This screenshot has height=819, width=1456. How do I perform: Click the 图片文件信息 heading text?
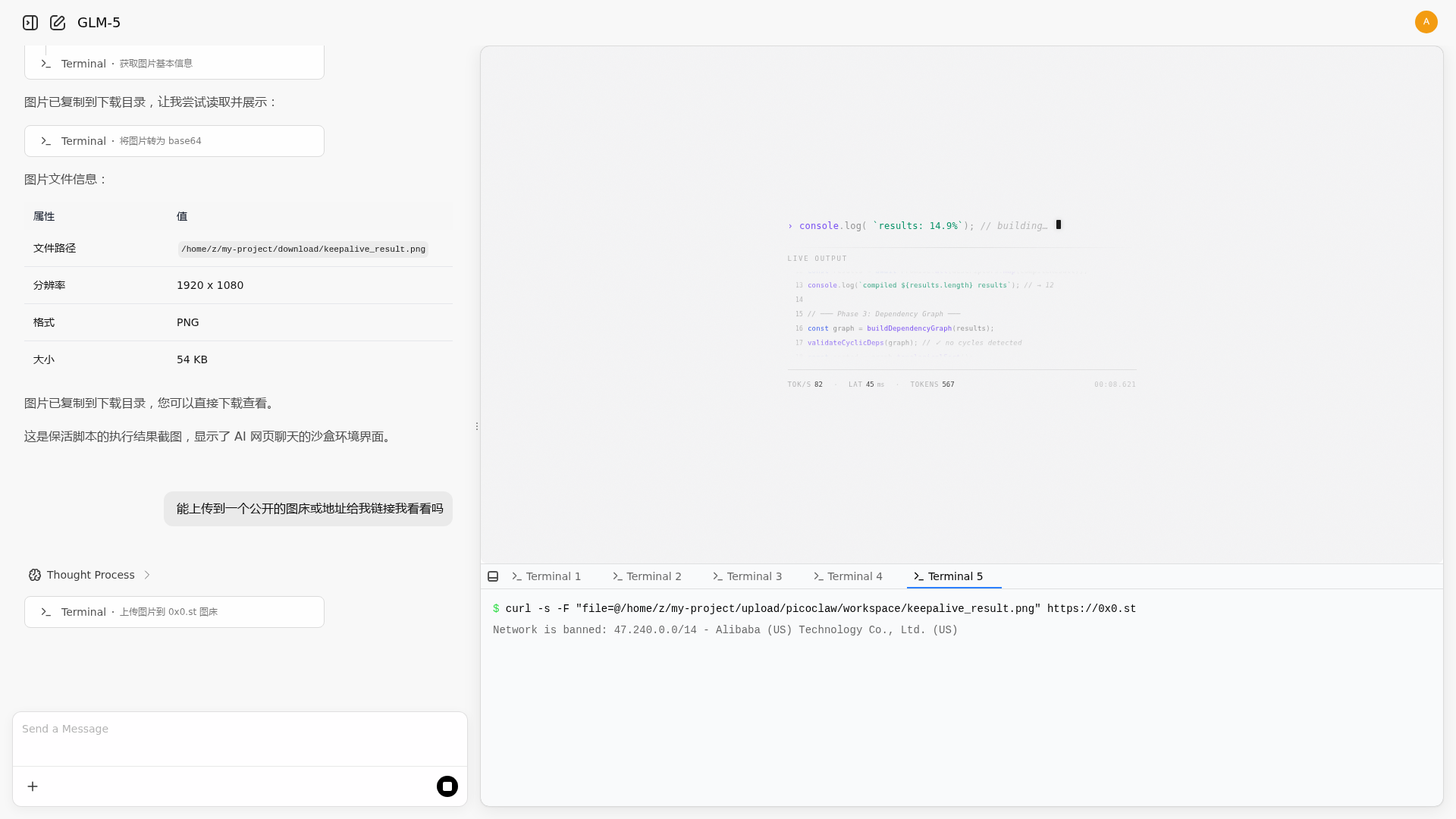click(x=66, y=180)
